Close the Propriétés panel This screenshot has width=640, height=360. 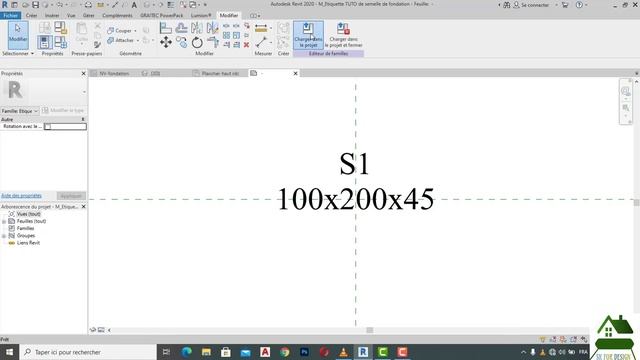[83, 73]
